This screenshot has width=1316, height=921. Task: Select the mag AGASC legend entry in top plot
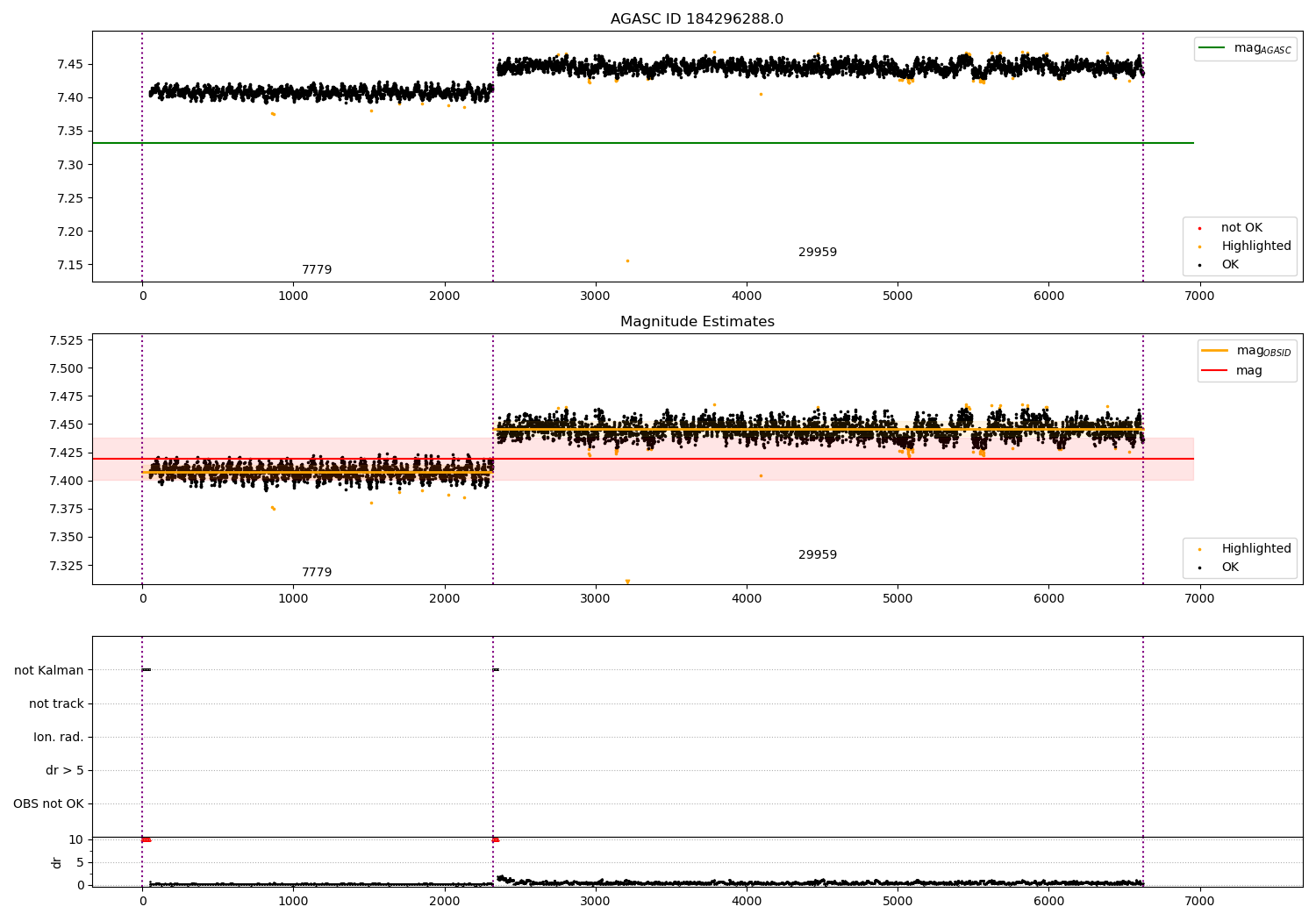[1245, 48]
